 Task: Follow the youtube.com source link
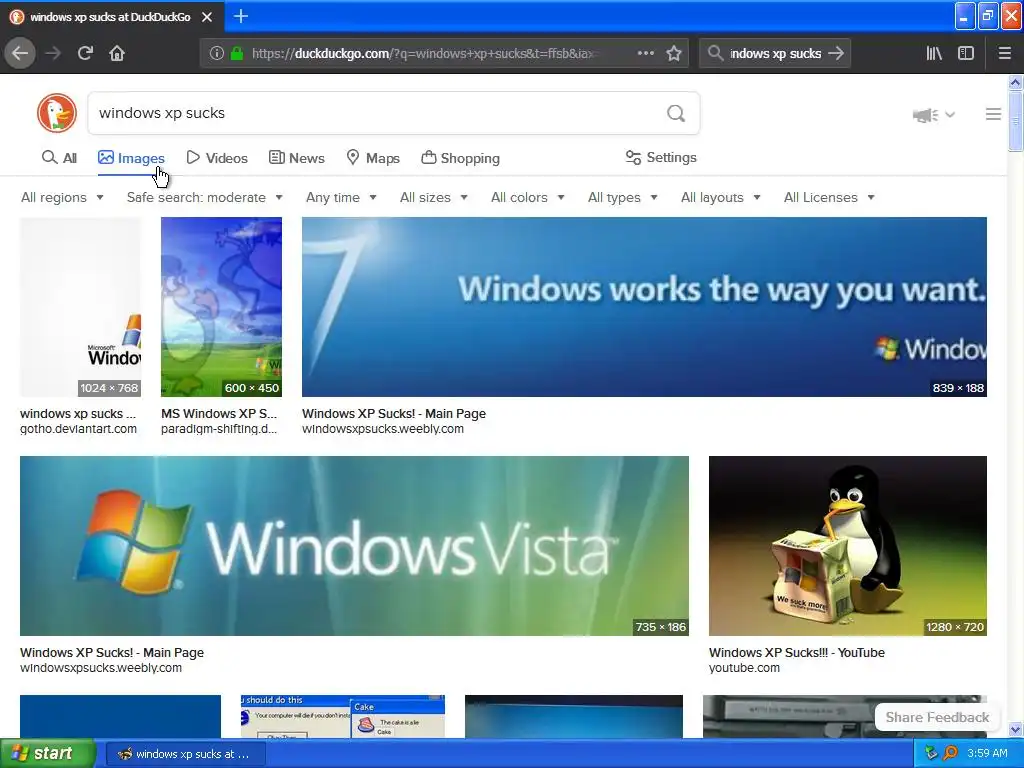click(744, 668)
